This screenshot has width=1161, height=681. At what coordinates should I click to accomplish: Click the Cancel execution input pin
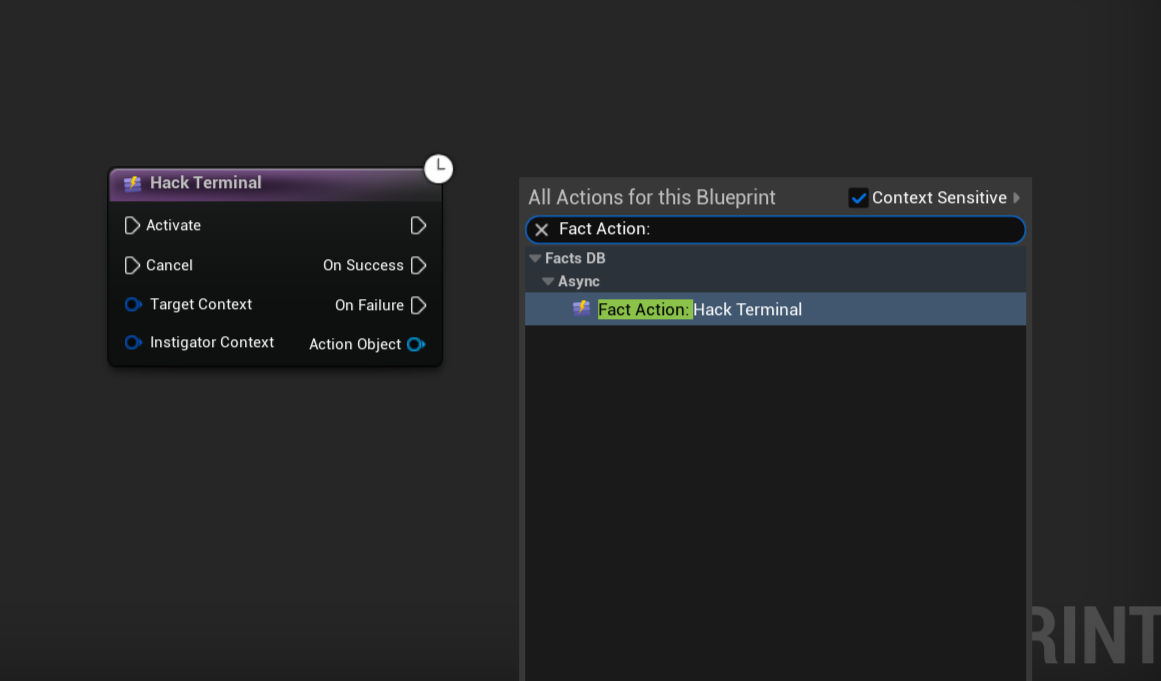[x=132, y=265]
